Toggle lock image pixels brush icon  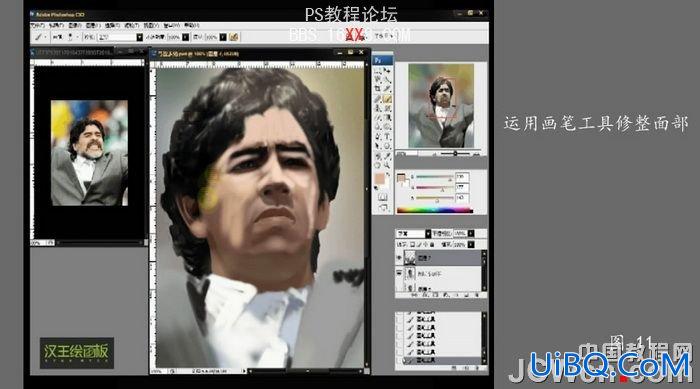point(420,245)
